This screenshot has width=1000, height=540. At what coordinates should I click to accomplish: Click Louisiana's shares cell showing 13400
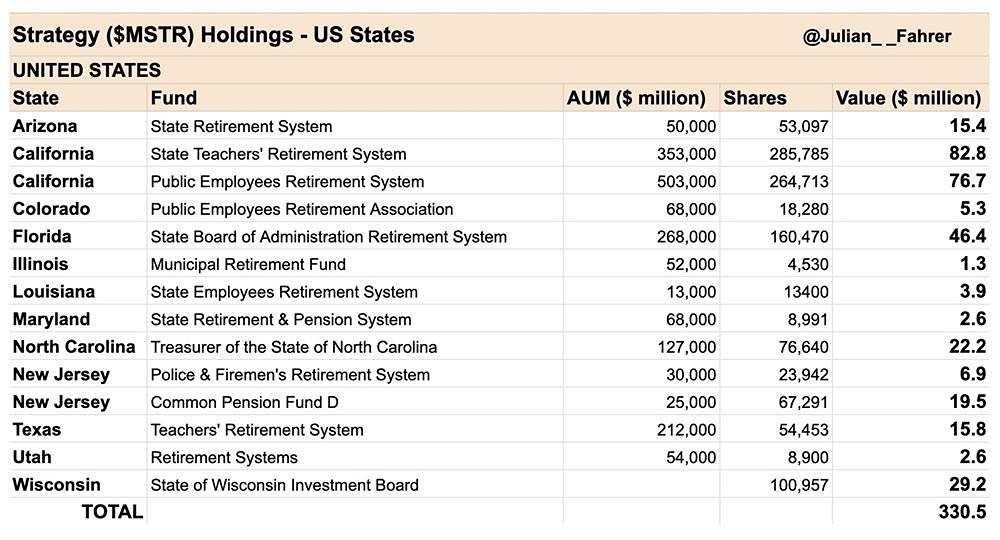click(804, 292)
